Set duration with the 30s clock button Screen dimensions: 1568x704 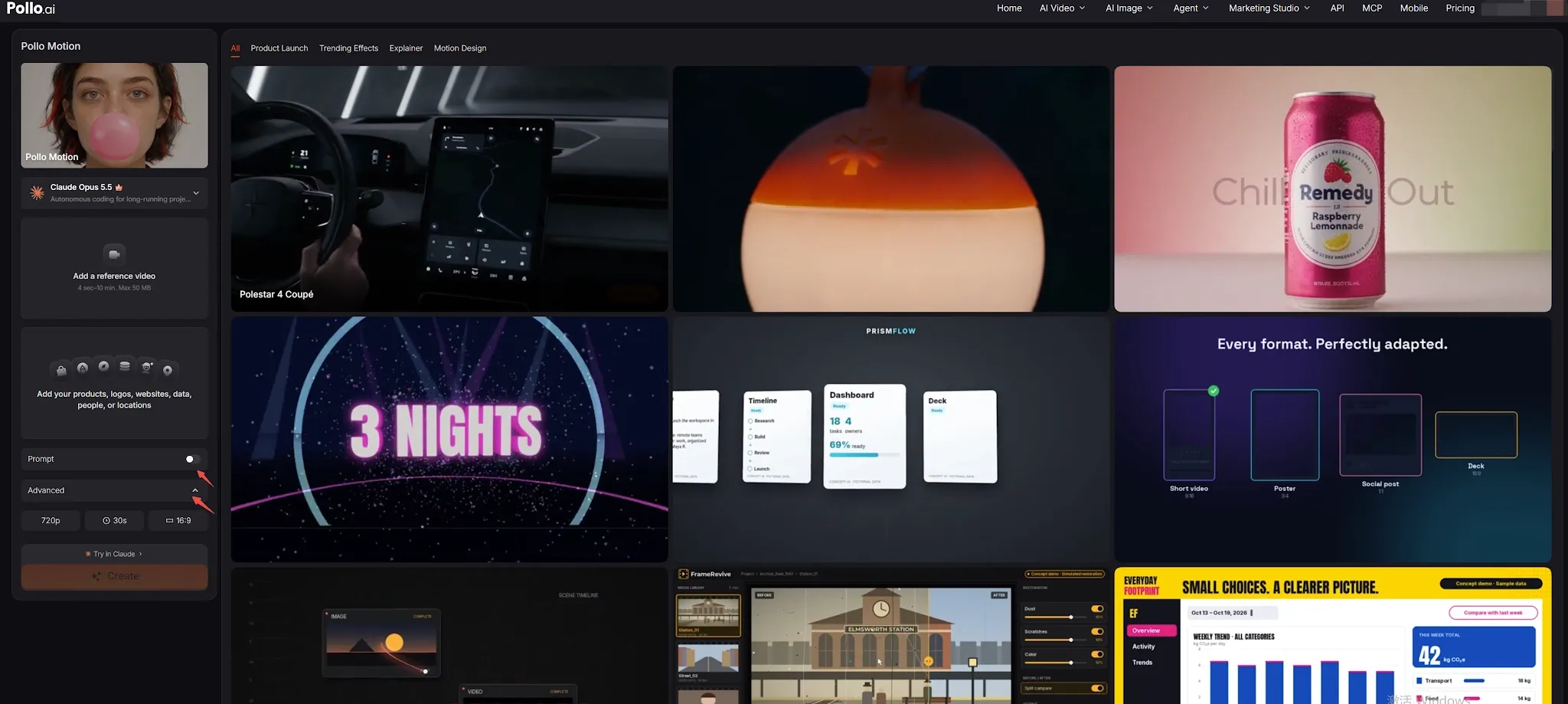click(x=115, y=520)
